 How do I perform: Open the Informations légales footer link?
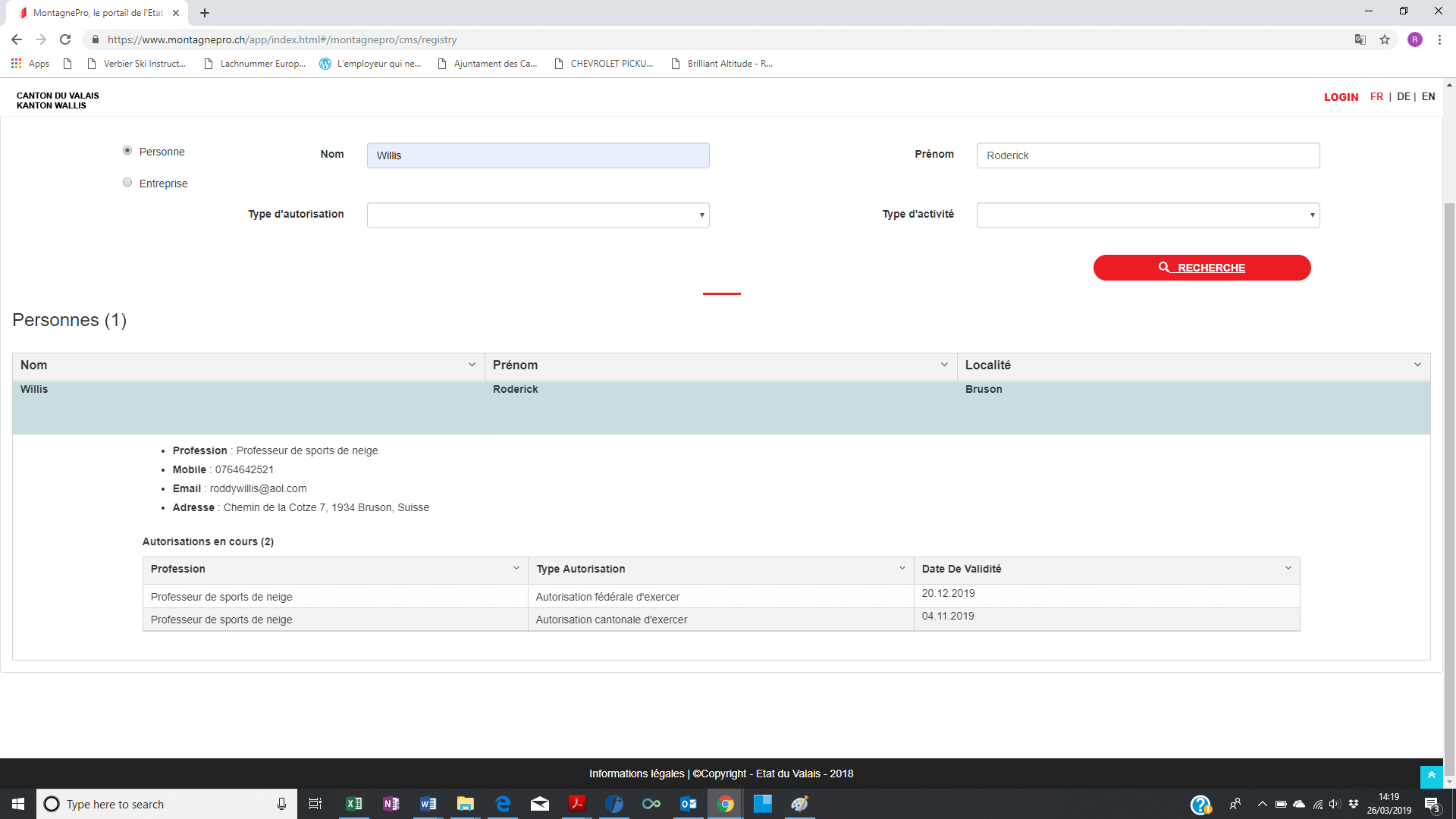pos(636,773)
